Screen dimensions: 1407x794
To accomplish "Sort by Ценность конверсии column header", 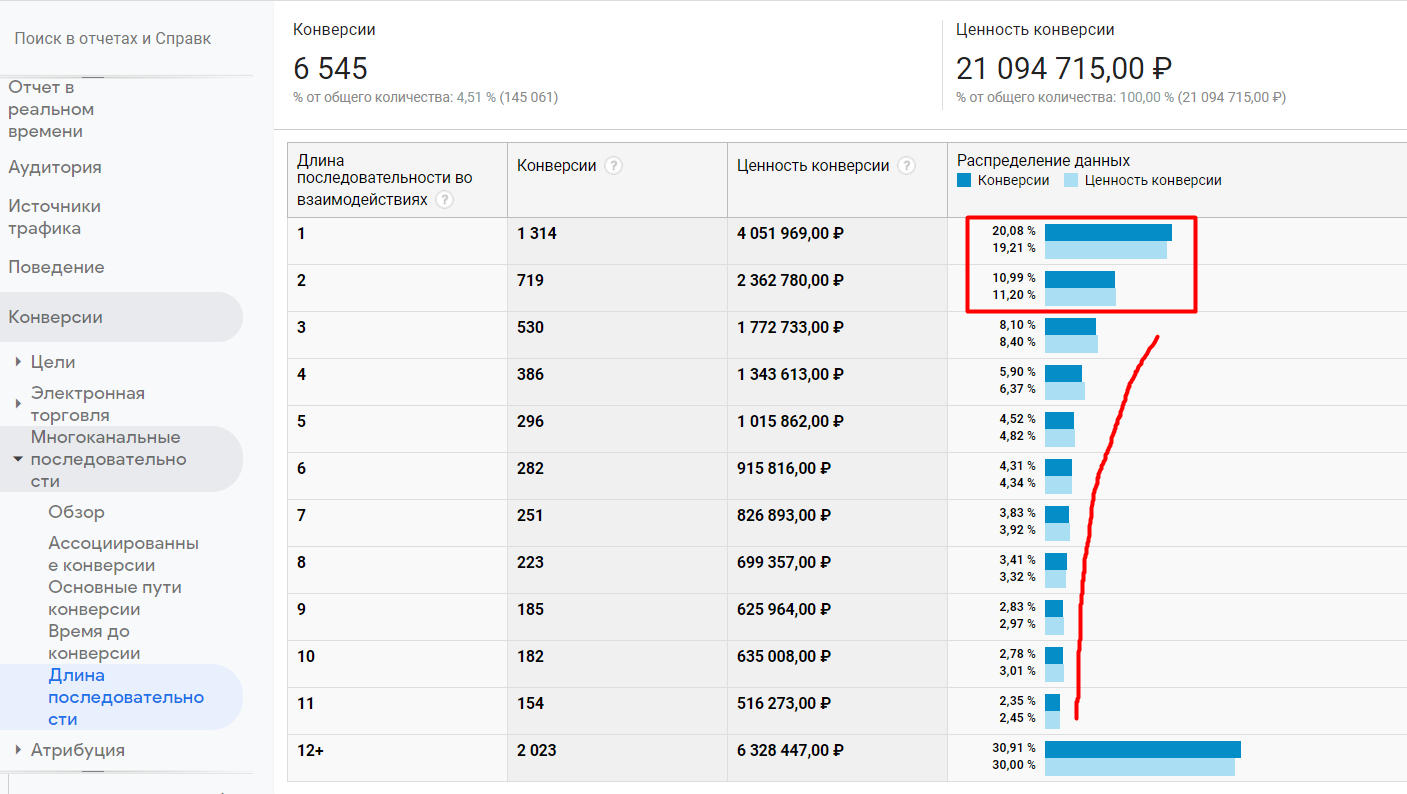I will pyautogui.click(x=813, y=166).
